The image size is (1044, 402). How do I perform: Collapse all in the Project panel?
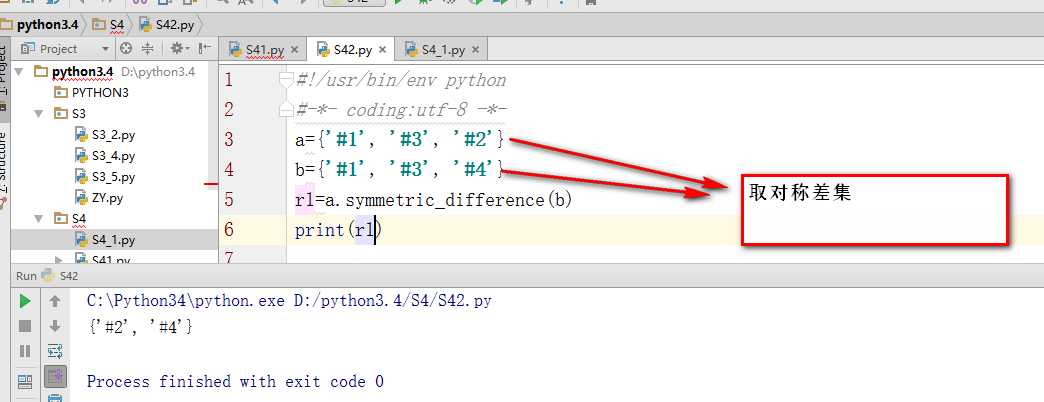pyautogui.click(x=148, y=49)
